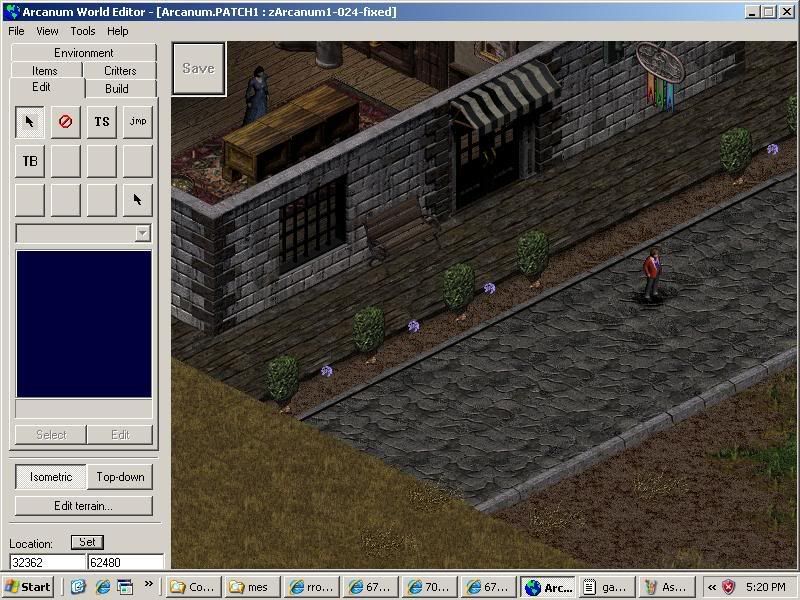The image size is (800, 600).
Task: Click the location field showing 62480
Action: 126,562
